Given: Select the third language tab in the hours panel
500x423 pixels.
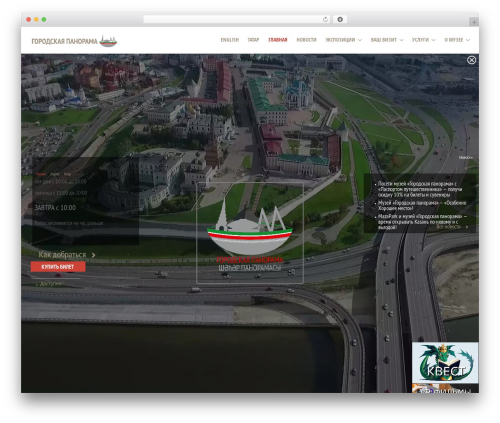Looking at the screenshot, I should [x=67, y=174].
